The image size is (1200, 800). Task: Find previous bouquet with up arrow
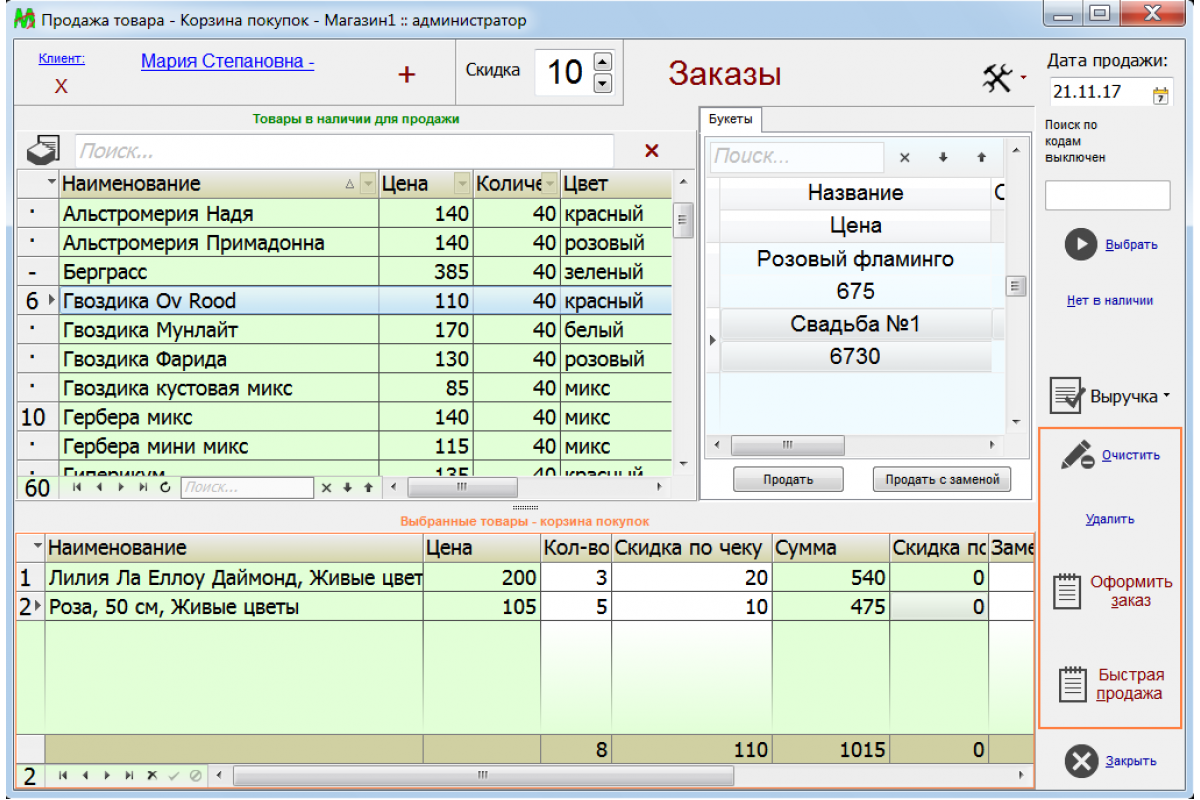click(x=981, y=157)
